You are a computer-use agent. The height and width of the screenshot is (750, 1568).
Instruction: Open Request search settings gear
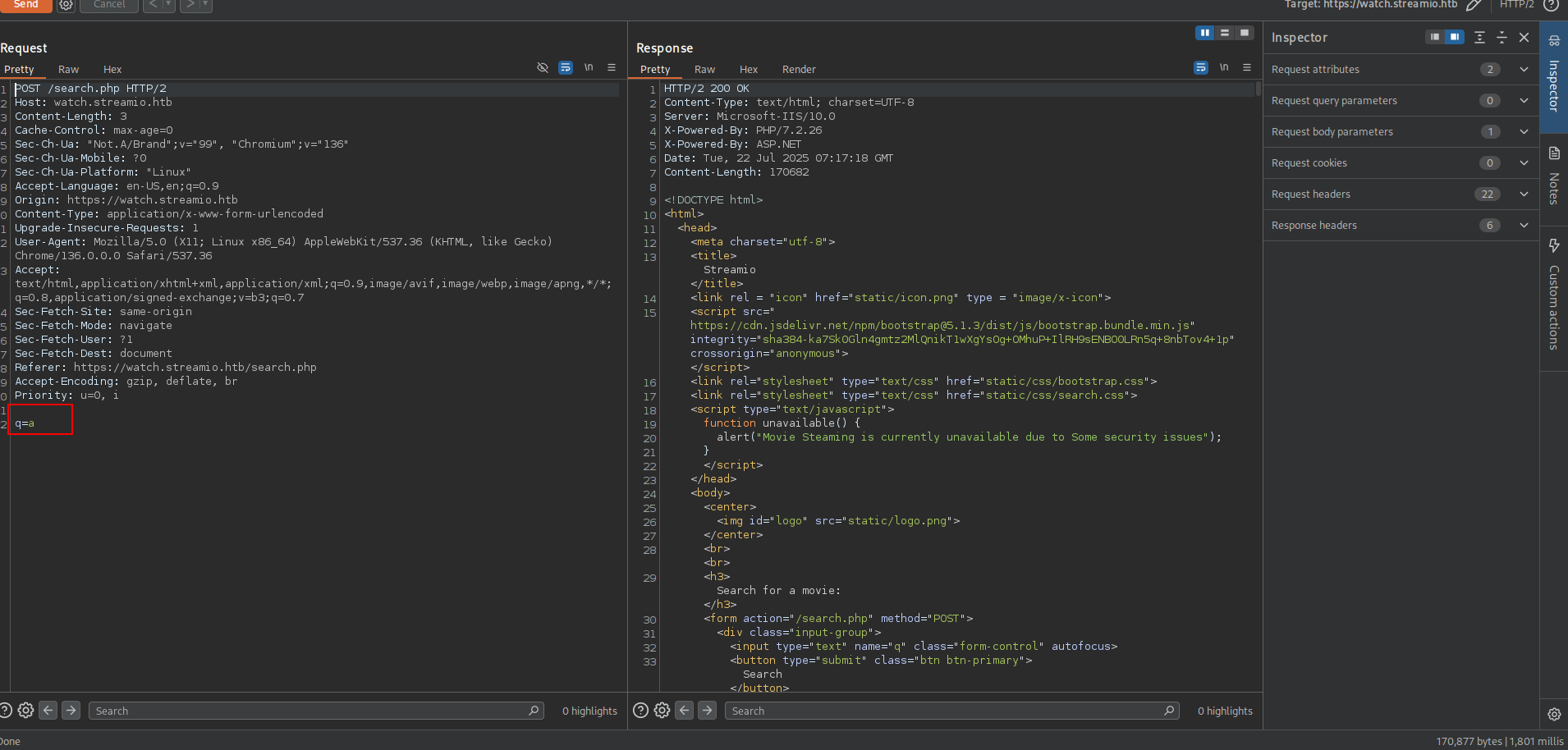[x=26, y=711]
